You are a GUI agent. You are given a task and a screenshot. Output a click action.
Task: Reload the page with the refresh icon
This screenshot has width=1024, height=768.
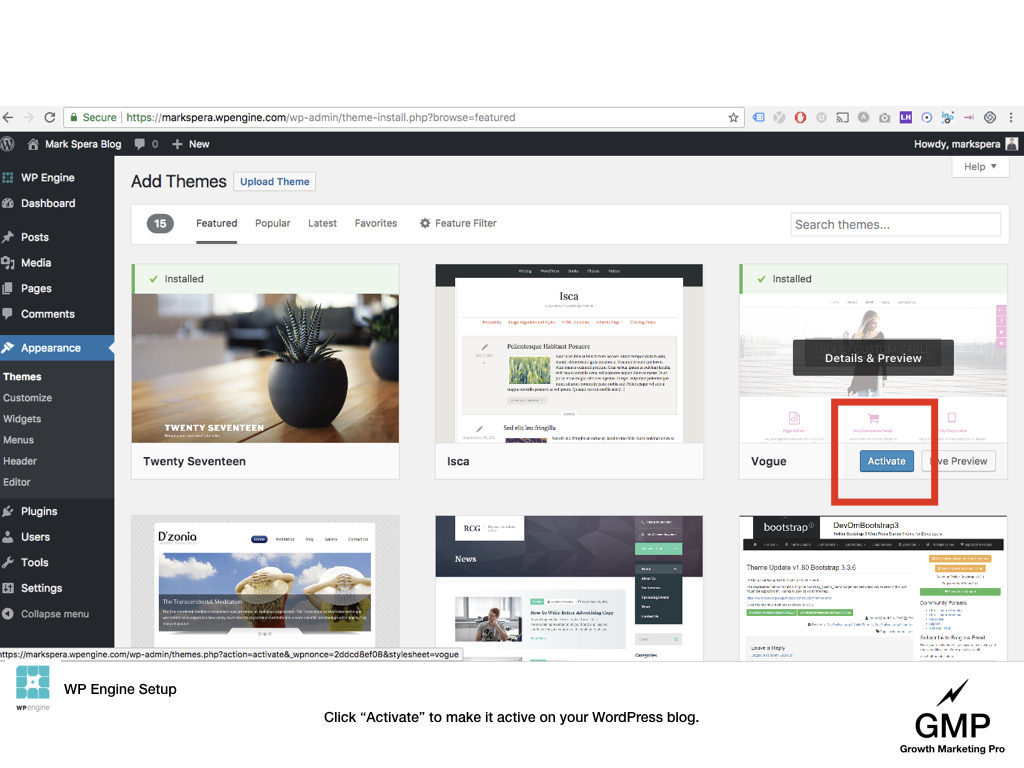point(50,118)
